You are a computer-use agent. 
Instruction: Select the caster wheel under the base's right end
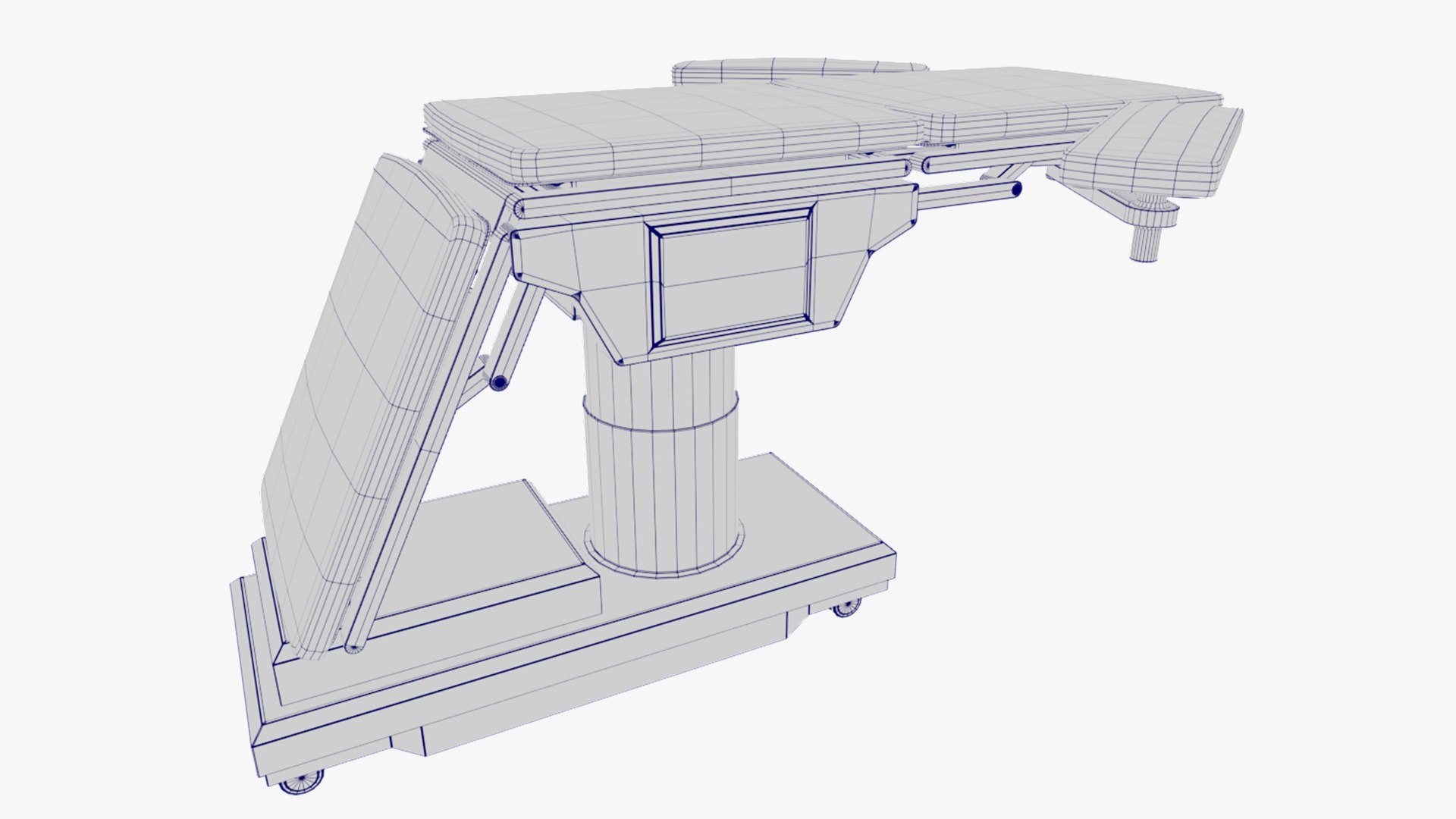coord(846,607)
